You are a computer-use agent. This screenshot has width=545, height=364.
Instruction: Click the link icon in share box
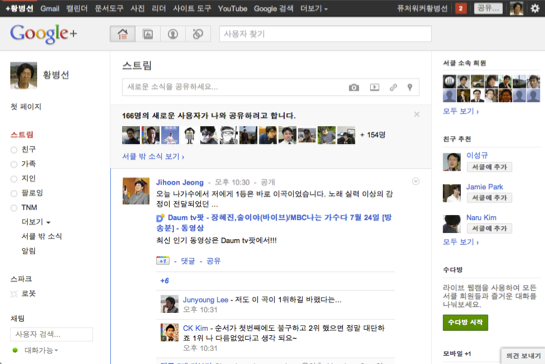393,87
